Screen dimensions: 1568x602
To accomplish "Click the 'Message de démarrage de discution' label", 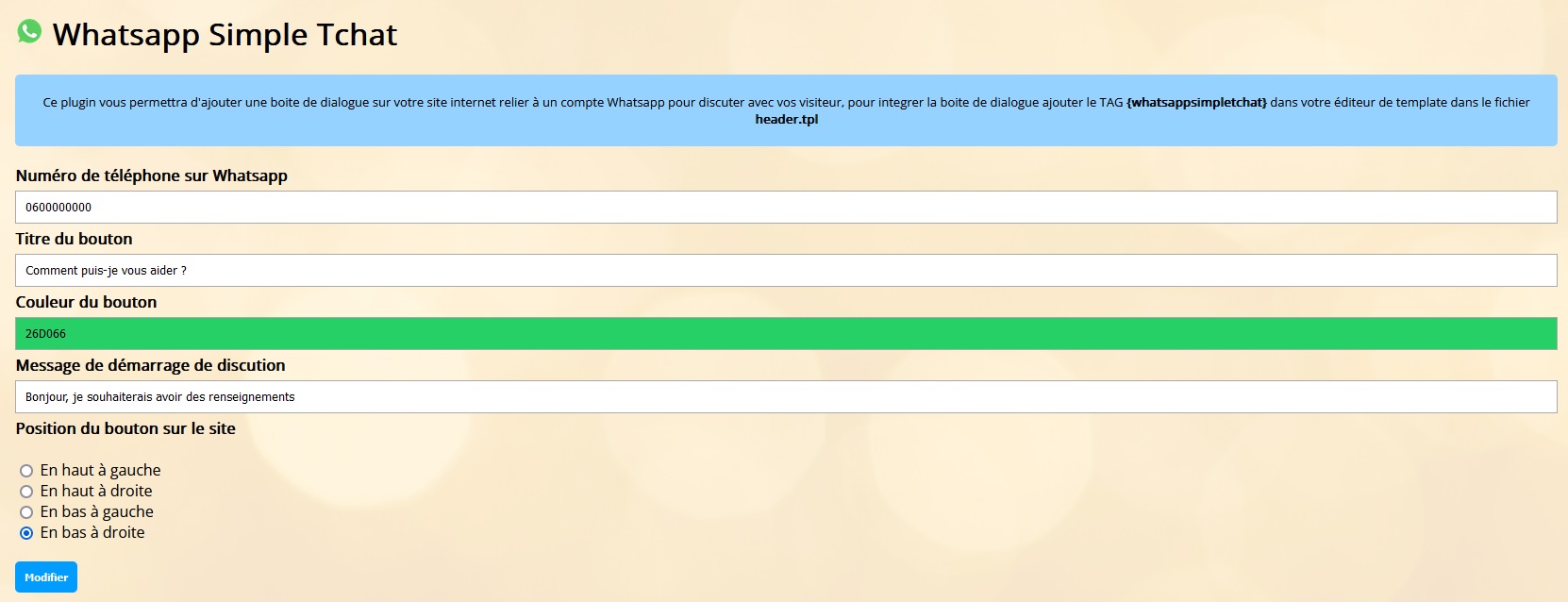I will pyautogui.click(x=151, y=365).
